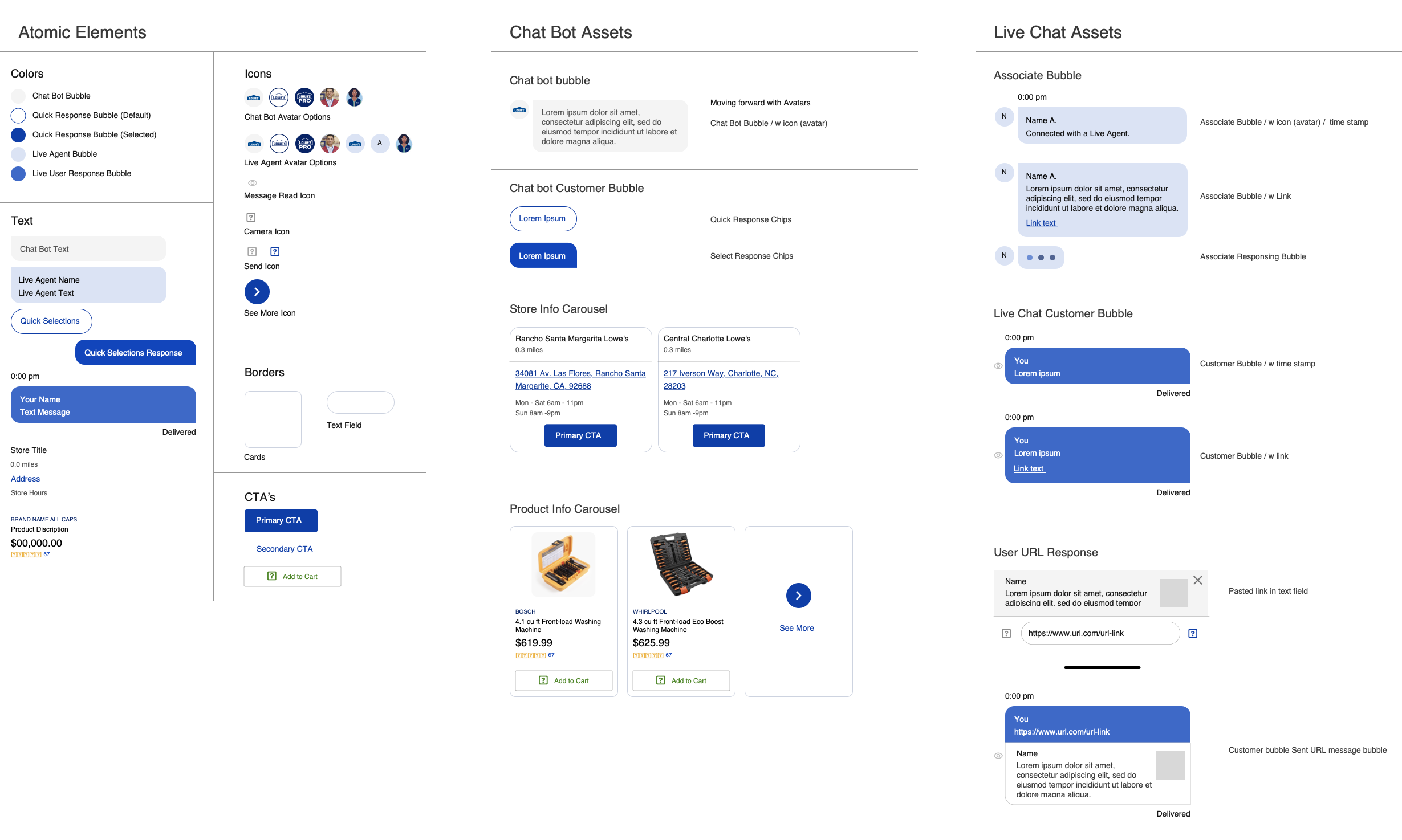
Task: Click the See More Icon arrow circle
Action: point(257,292)
